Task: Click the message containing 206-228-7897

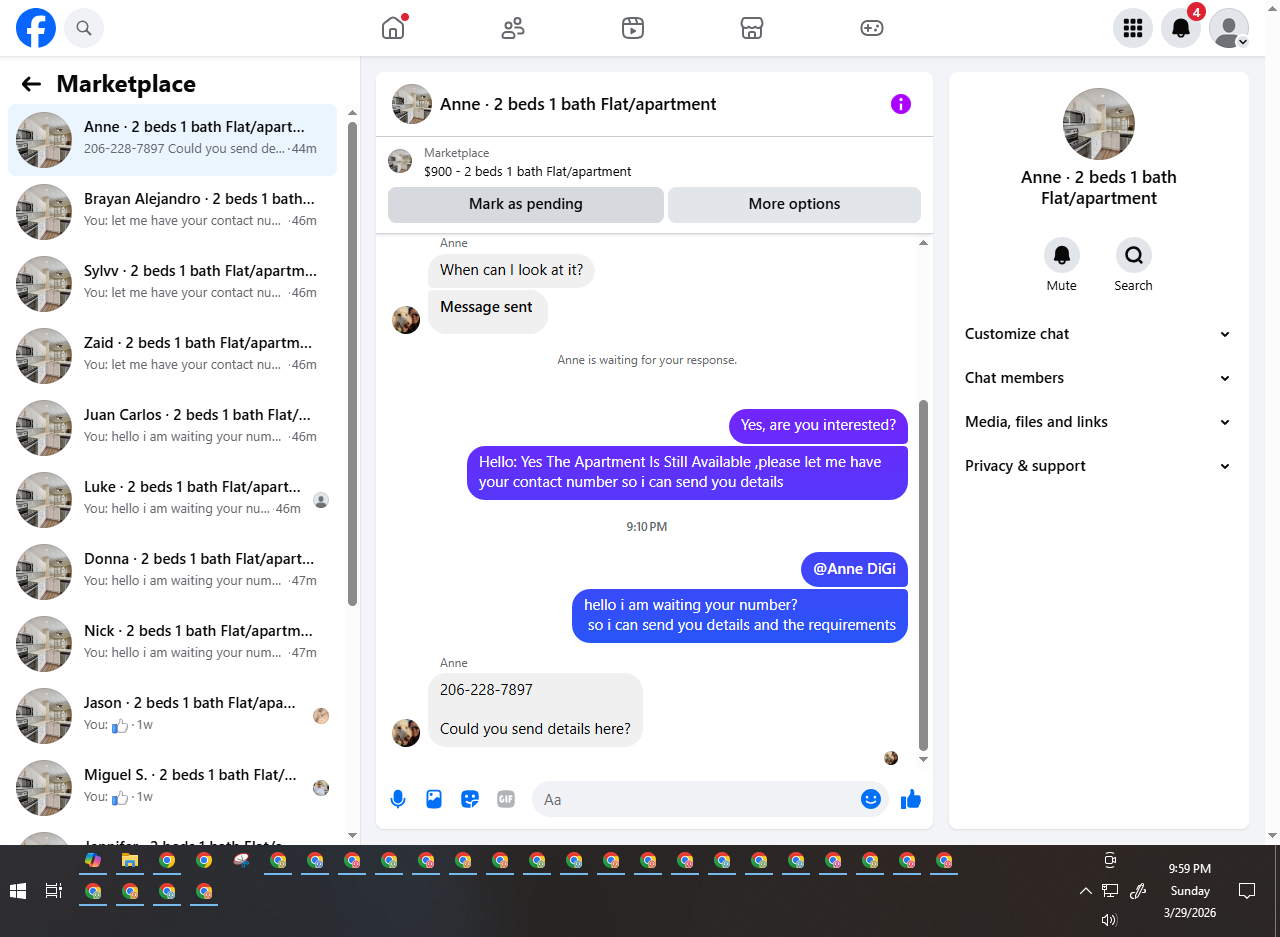Action: 535,709
